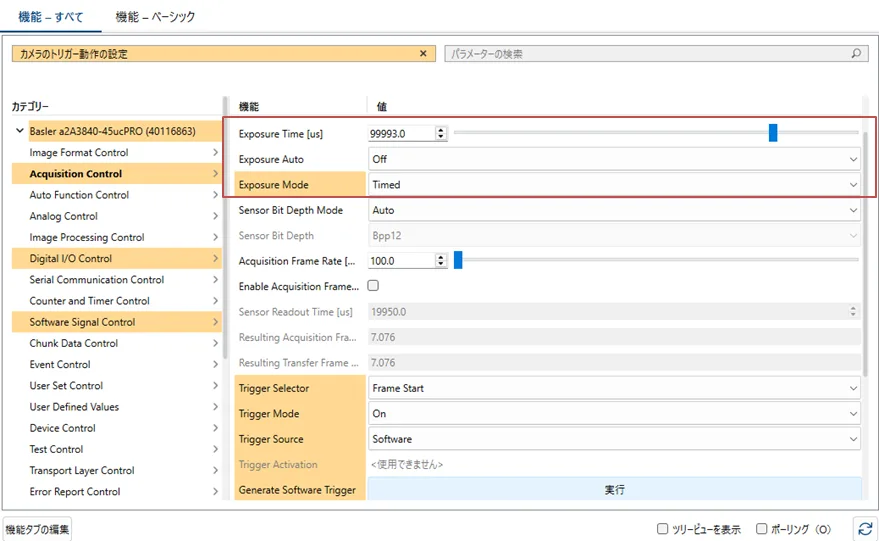Screen dimensions: 879x541
Task: Click the Trigger Mode feature label
Action: point(269,414)
